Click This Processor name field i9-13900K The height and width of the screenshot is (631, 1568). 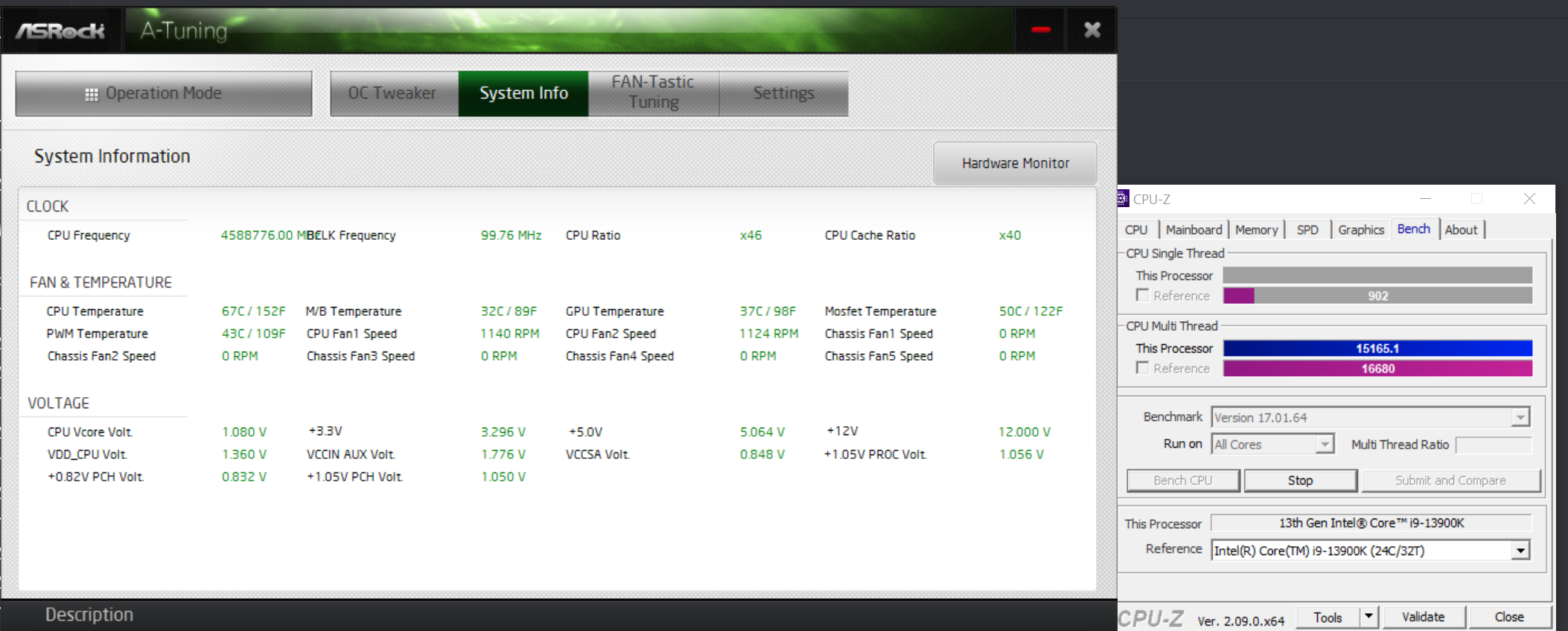pos(1371,523)
